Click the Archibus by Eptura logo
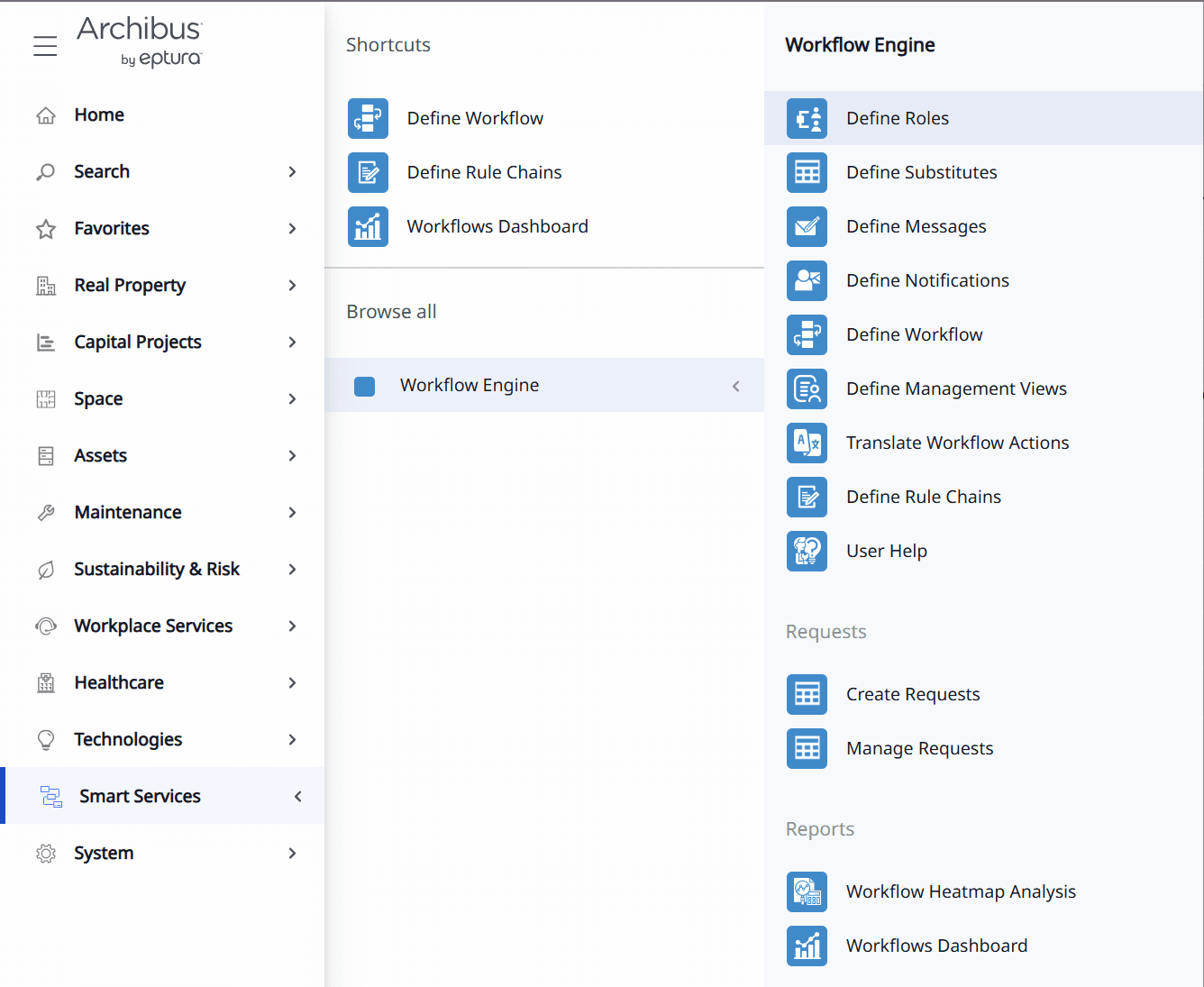Screen dimensions: 1204x987 [x=140, y=41]
